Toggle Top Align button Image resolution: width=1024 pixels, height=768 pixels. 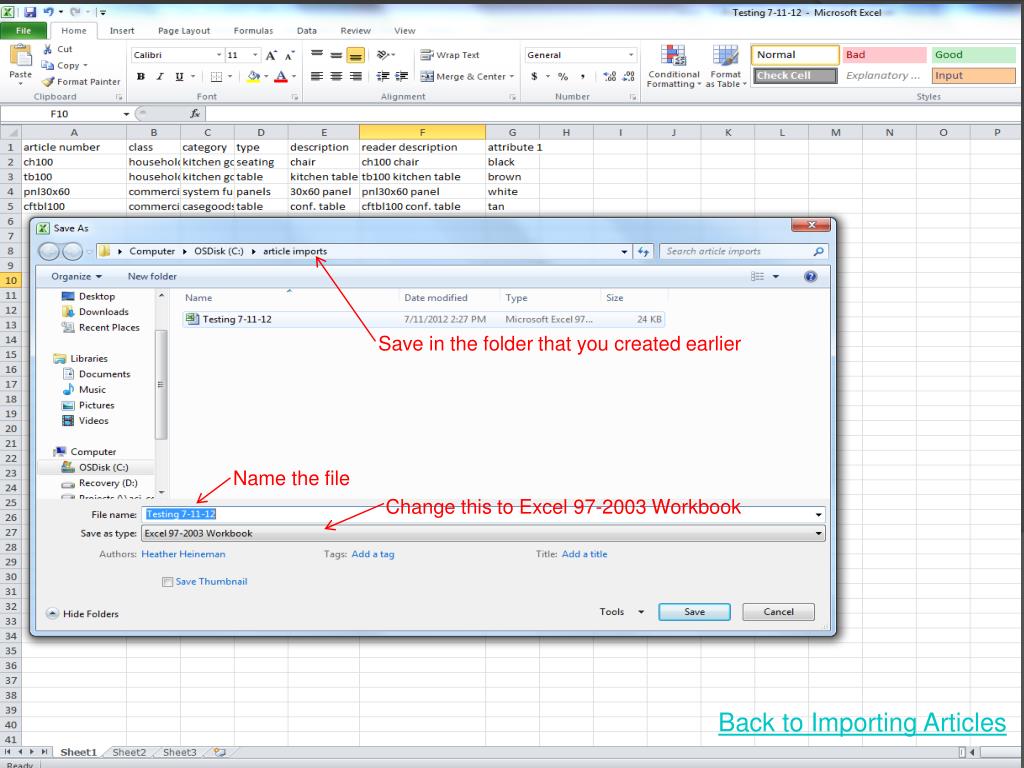pos(317,55)
